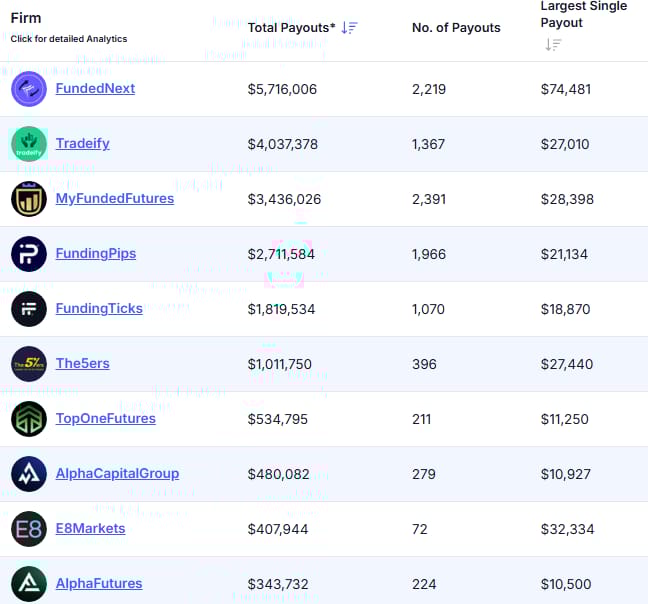The image size is (648, 604).
Task: Open the Tradeify firm link
Action: (82, 143)
